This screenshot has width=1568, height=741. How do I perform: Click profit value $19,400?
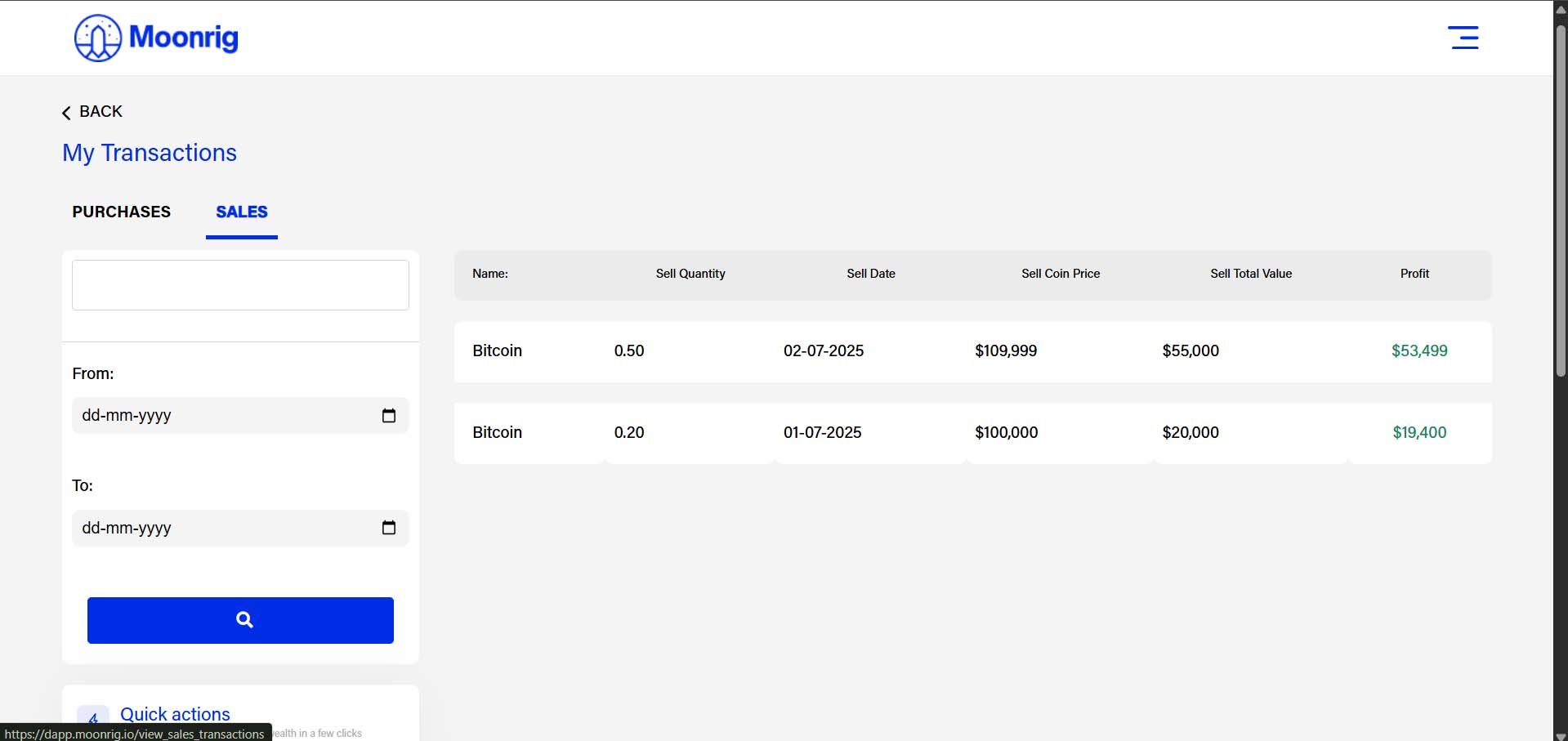point(1419,432)
